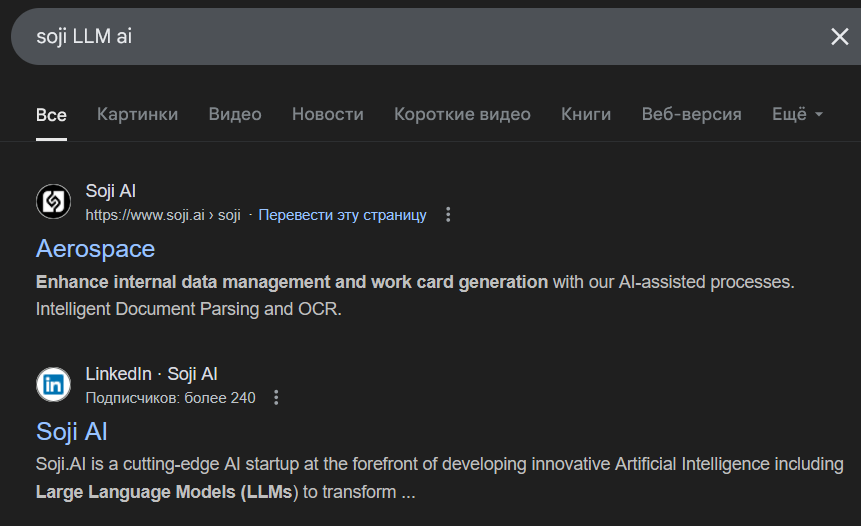Image resolution: width=861 pixels, height=526 pixels.
Task: Go to the "Книги" books tab
Action: click(586, 114)
